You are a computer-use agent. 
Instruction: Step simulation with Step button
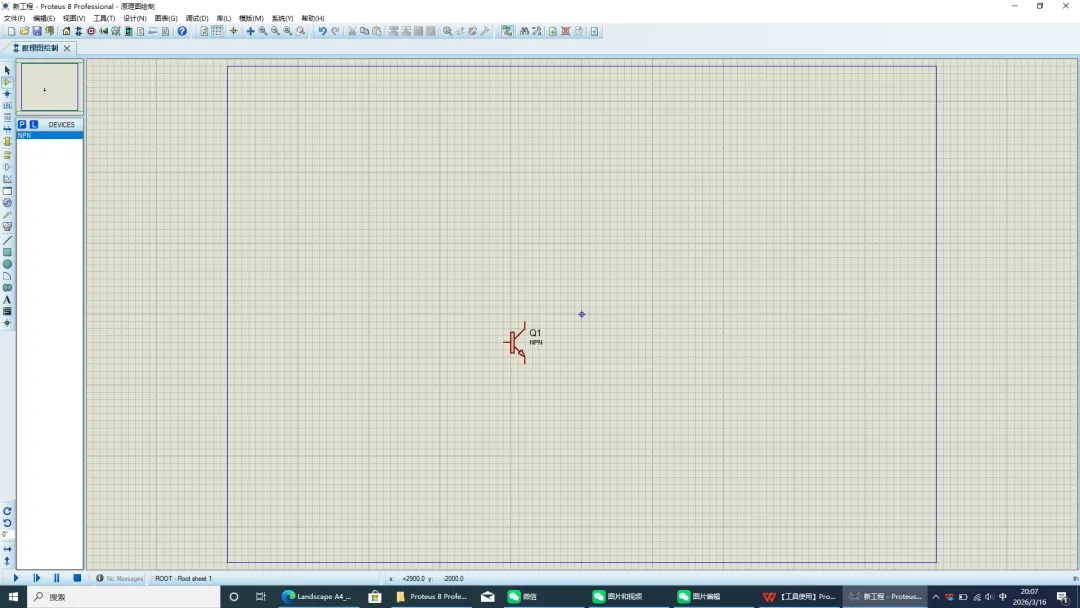click(37, 578)
